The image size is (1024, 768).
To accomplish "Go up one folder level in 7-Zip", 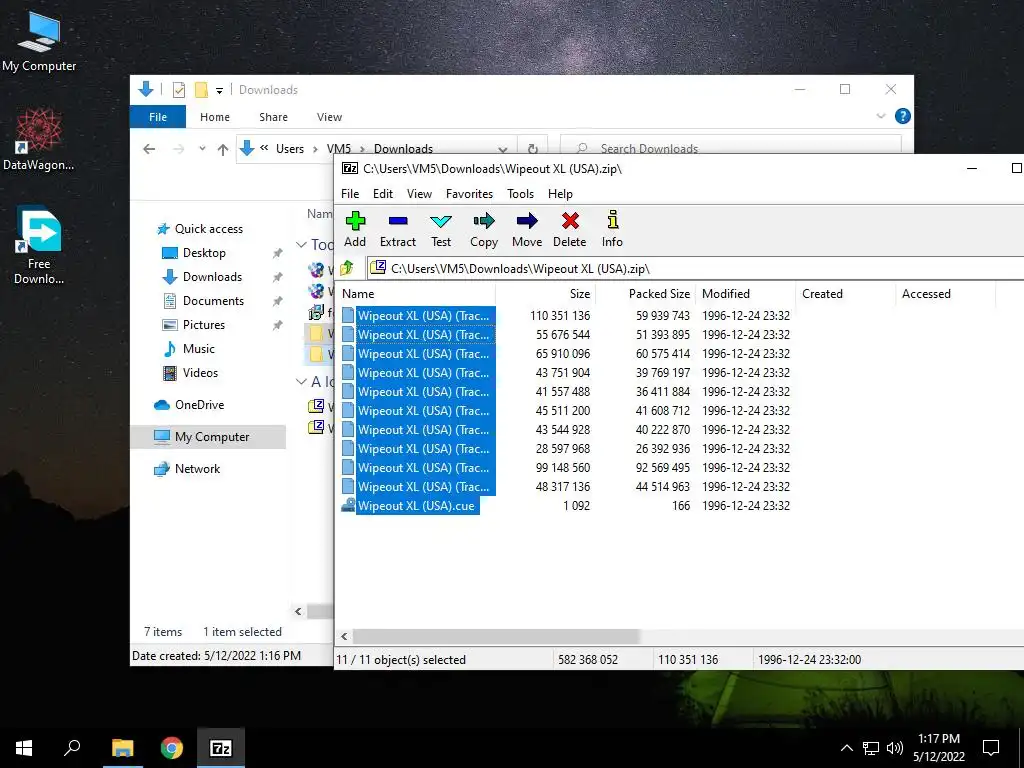I will click(347, 268).
